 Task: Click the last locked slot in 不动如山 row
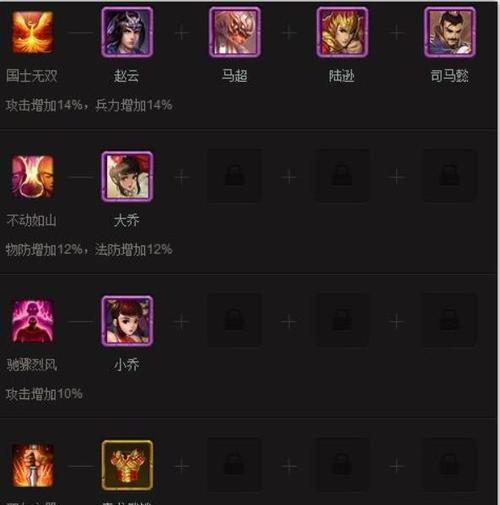[x=450, y=176]
